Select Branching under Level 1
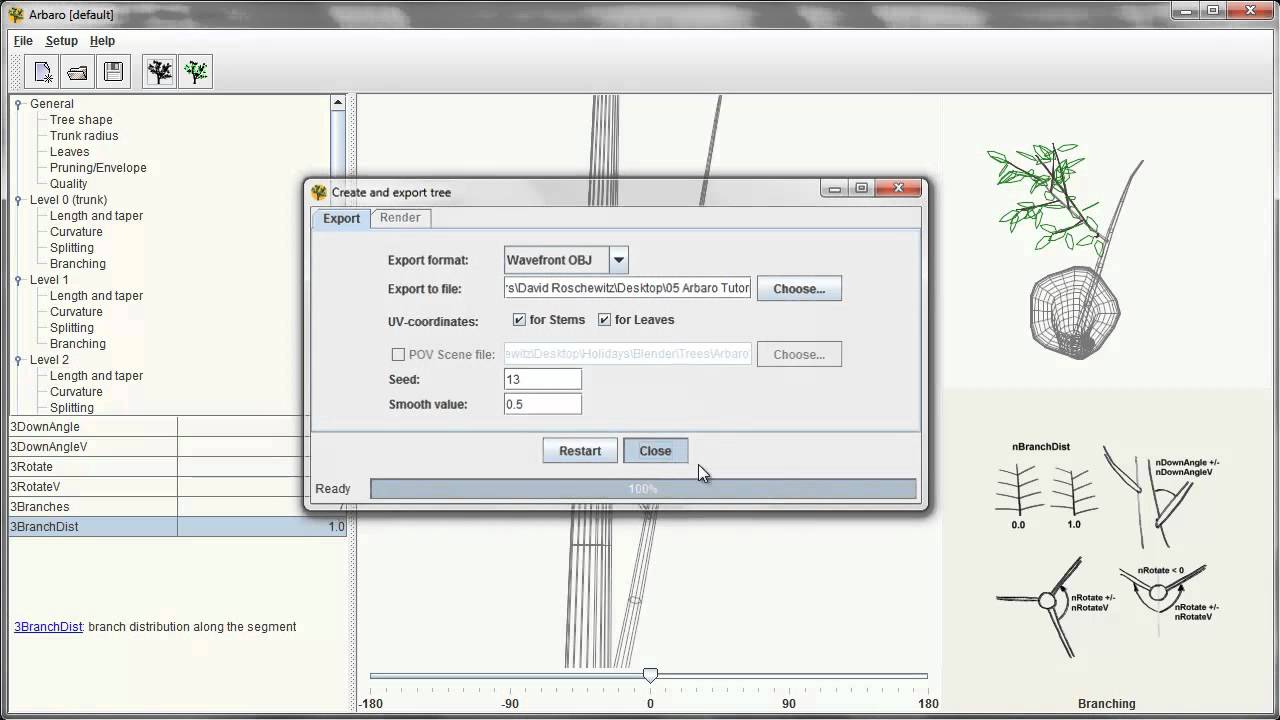Screen dimensions: 1280x720 click(77, 344)
